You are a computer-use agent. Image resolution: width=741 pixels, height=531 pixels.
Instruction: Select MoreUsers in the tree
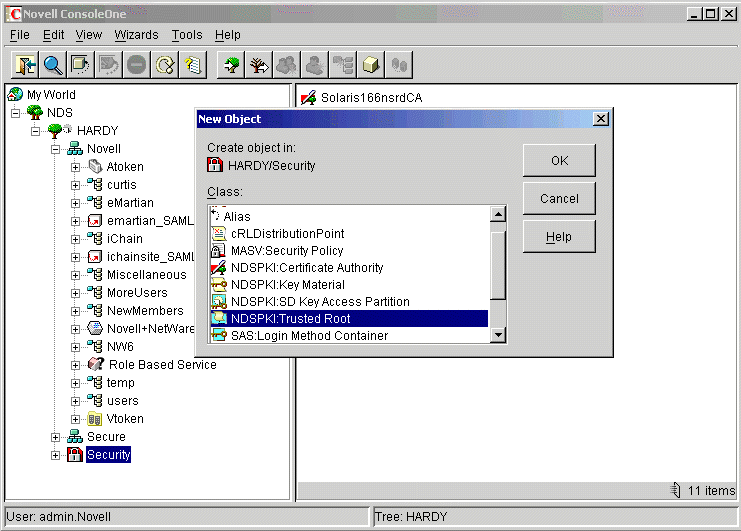137,293
